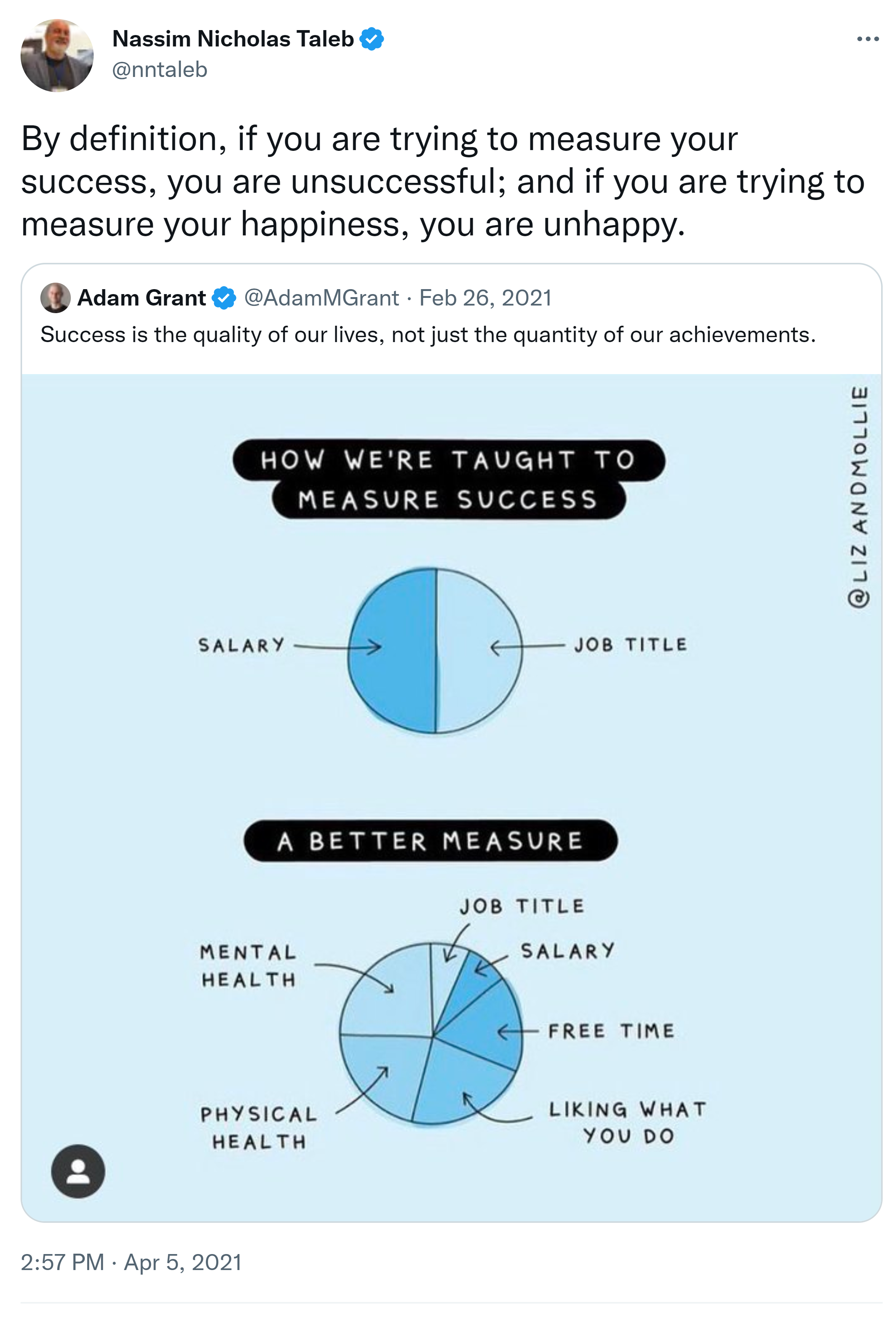Click the @AdamMGrant handle
896x1331 pixels.
(321, 298)
